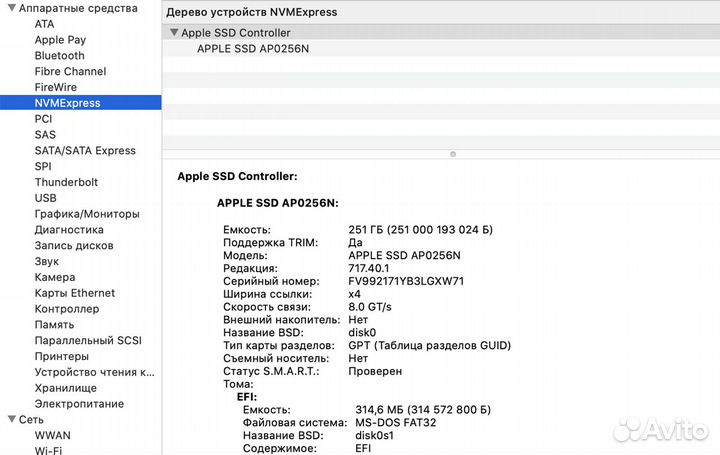Click capacity value 251 ГБ (251 000 193 024 Б)

420,230
